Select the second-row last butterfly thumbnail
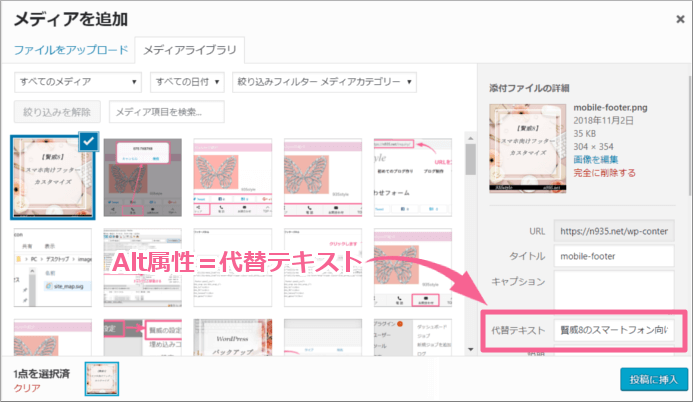The width and height of the screenshot is (693, 402). [413, 268]
